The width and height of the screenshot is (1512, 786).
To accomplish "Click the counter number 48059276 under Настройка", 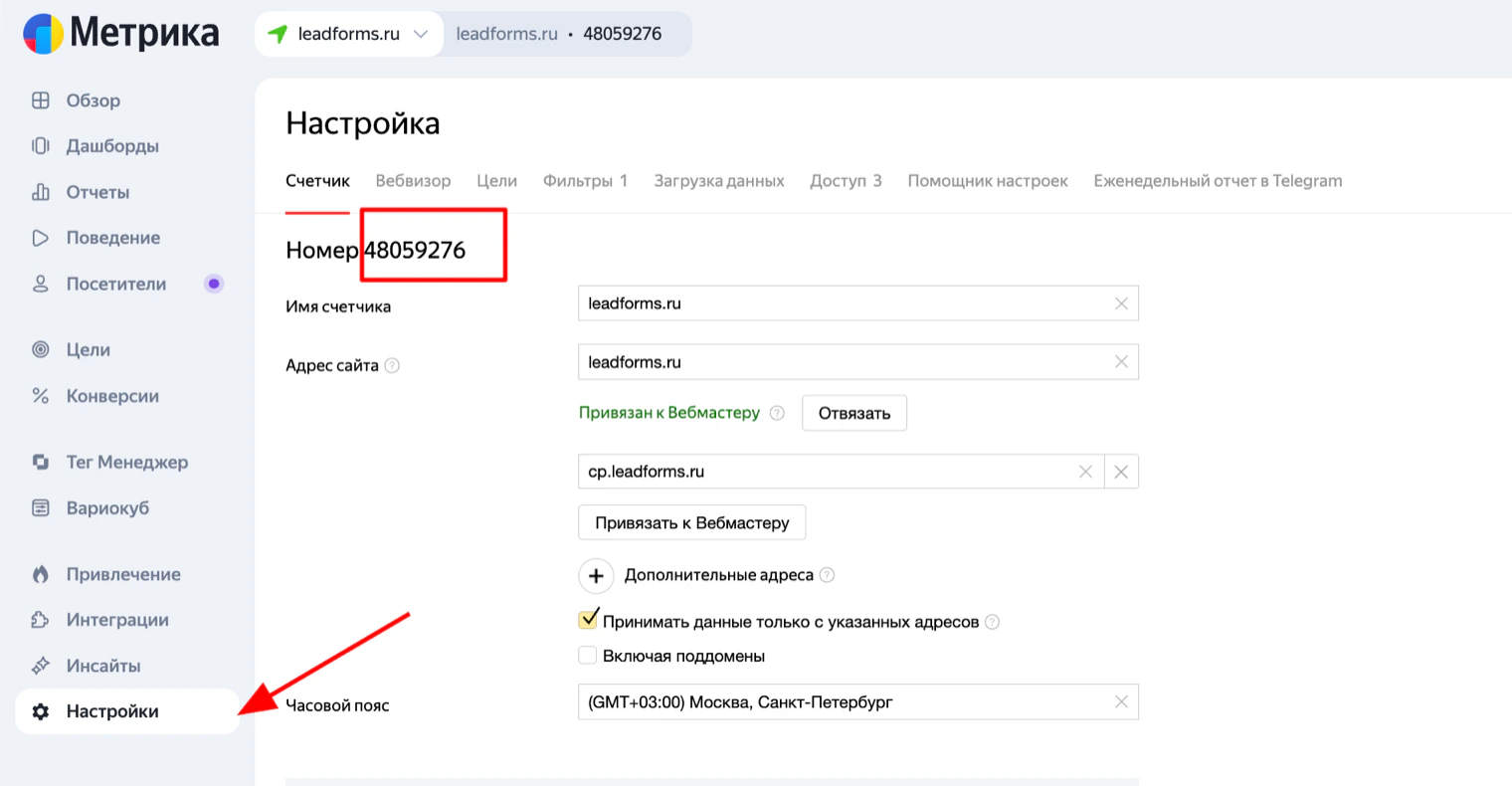I will pos(415,250).
